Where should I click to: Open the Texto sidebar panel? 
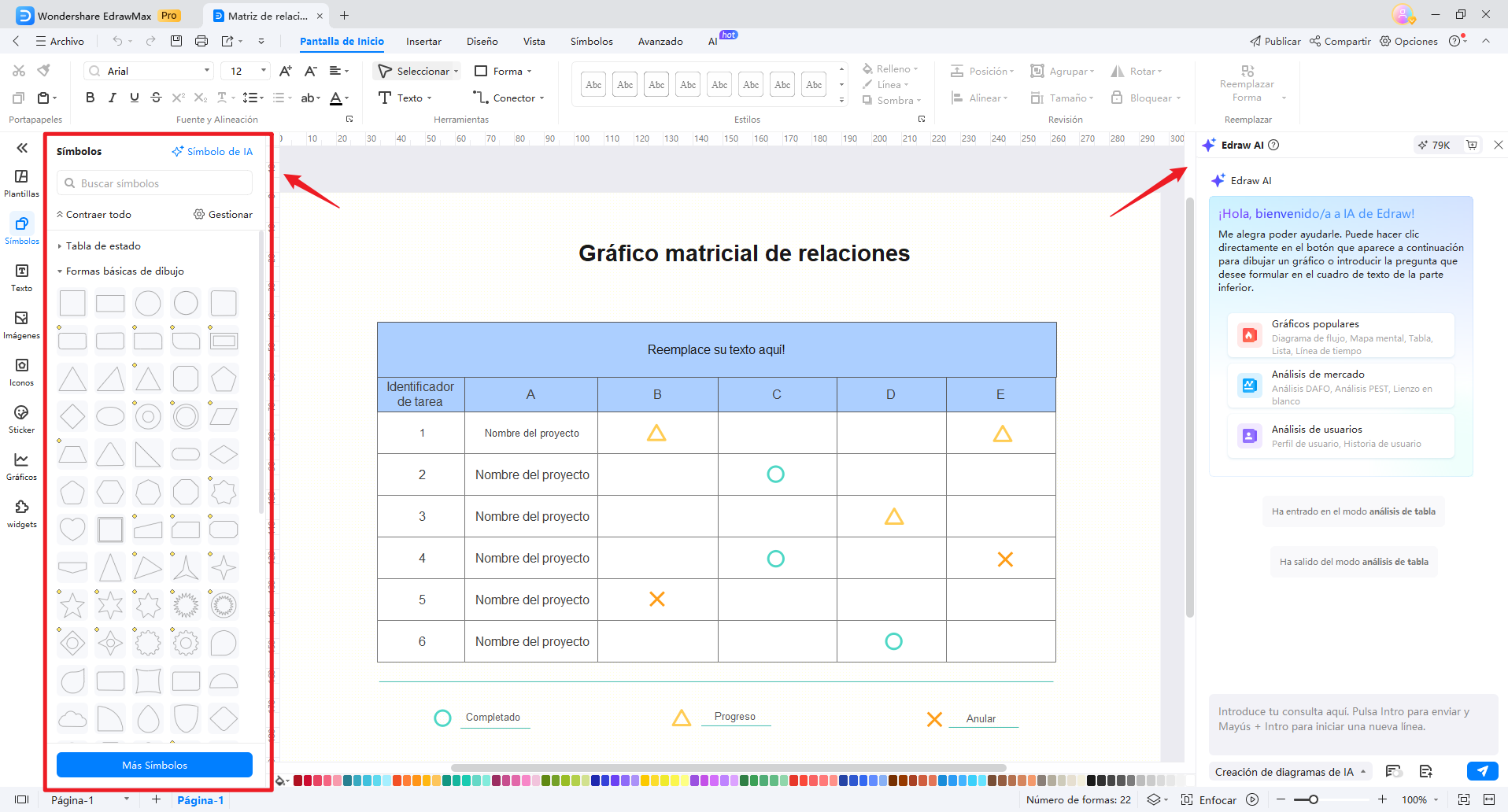tap(21, 278)
